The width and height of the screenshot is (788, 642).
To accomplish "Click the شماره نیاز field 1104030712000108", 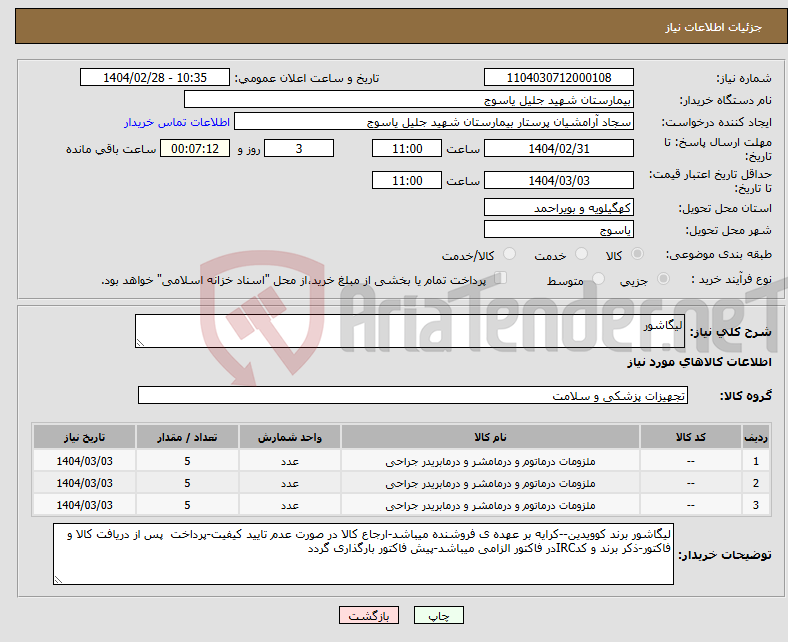I will (x=558, y=77).
